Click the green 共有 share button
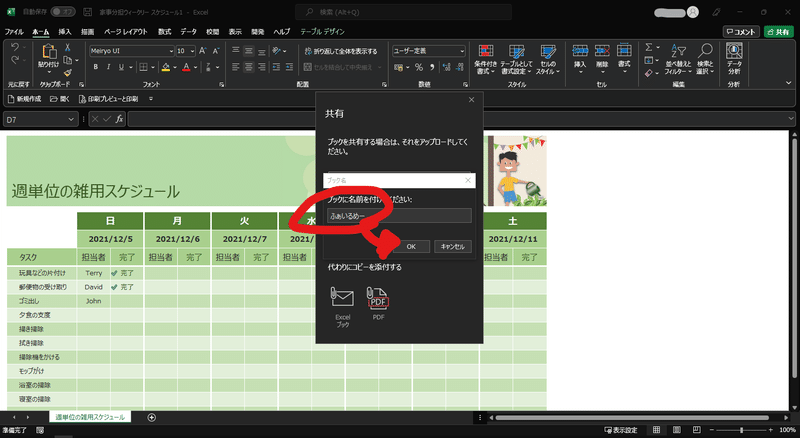This screenshot has height=438, width=800. (779, 32)
